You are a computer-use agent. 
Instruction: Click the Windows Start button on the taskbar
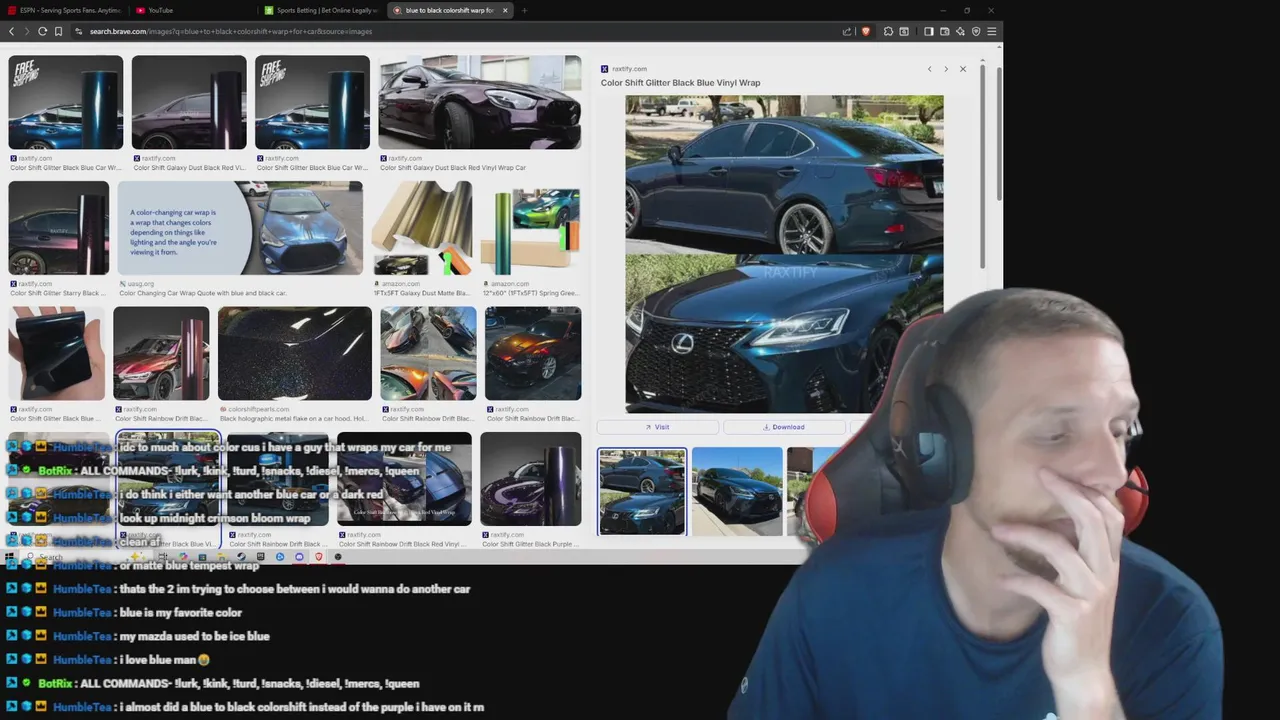click(x=11, y=557)
